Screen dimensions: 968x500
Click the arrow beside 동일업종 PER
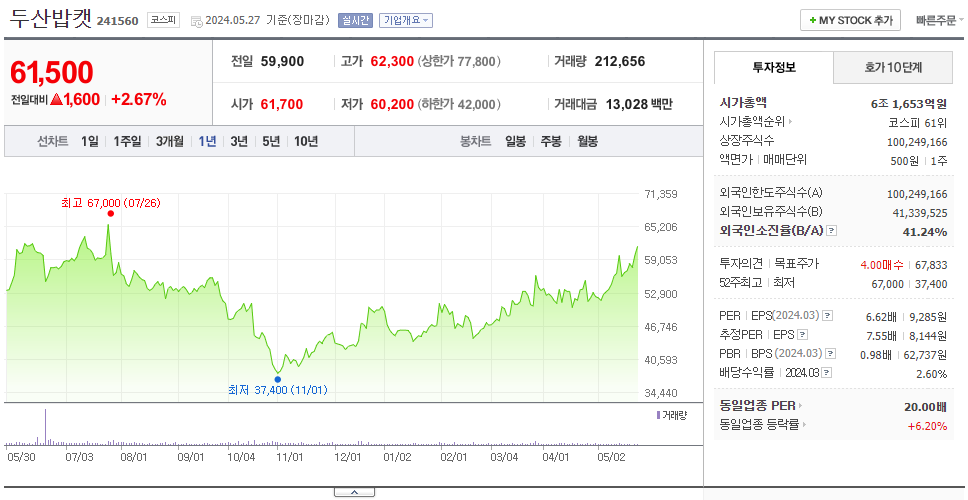point(801,406)
